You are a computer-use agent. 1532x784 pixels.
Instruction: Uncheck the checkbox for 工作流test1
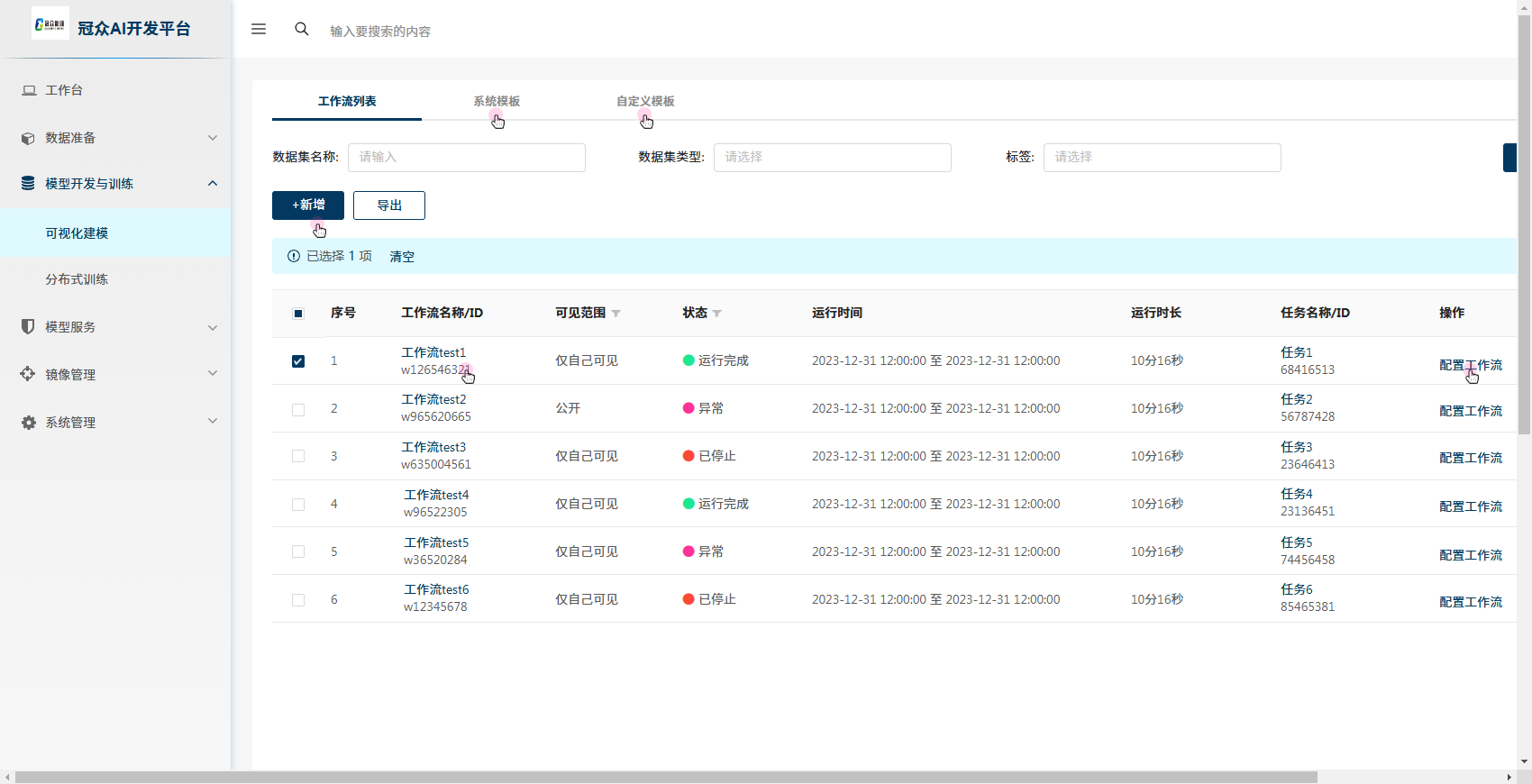tap(298, 361)
